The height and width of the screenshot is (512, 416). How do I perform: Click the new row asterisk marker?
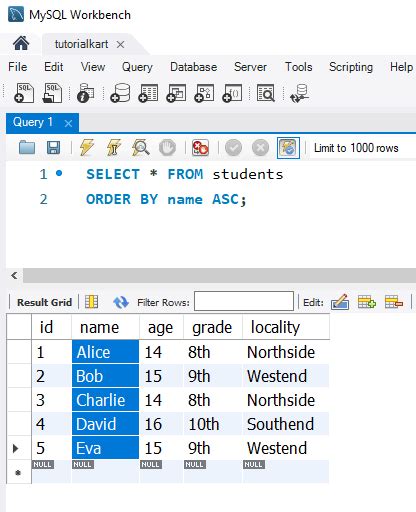(18, 472)
